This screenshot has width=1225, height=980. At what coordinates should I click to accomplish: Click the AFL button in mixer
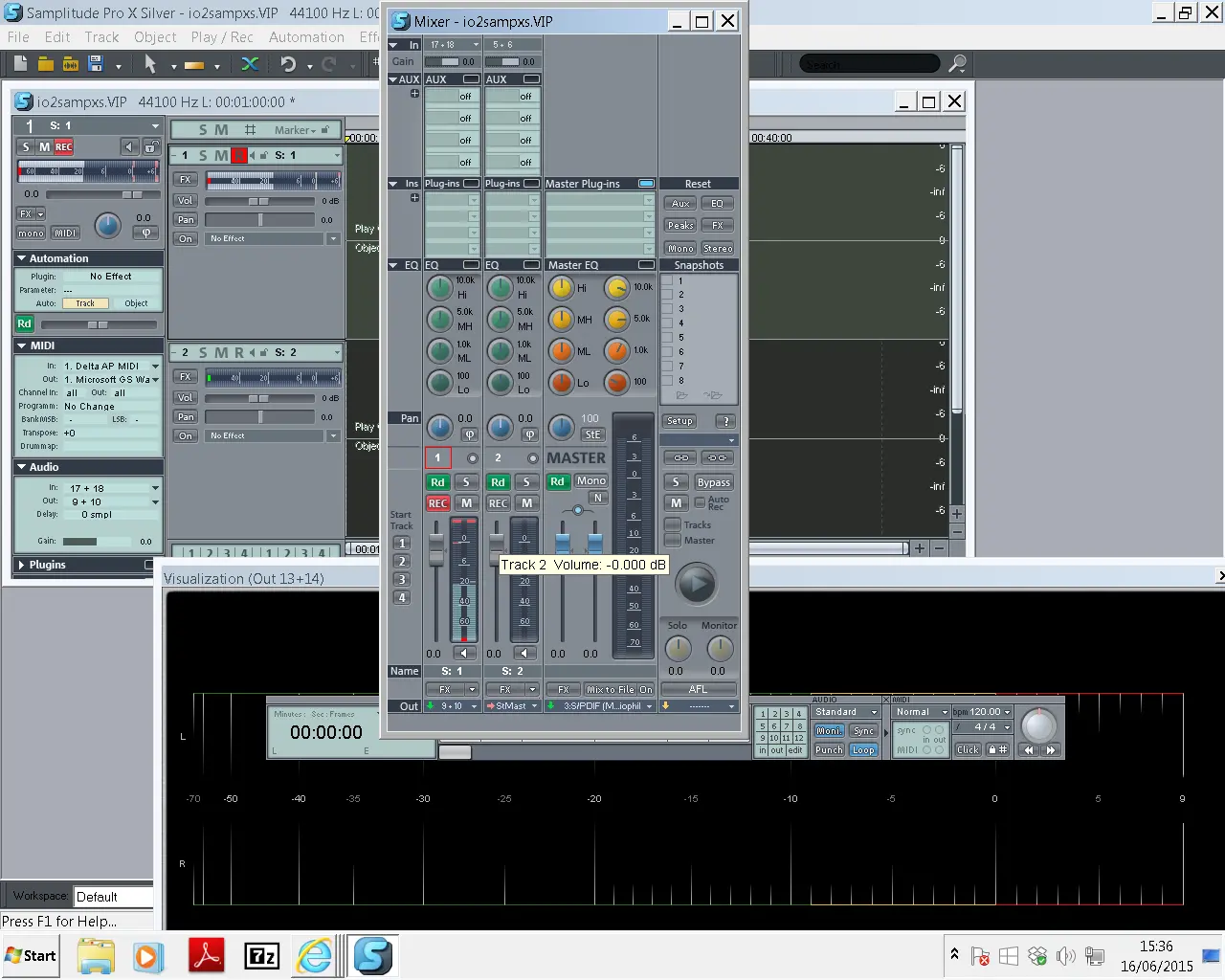click(698, 689)
